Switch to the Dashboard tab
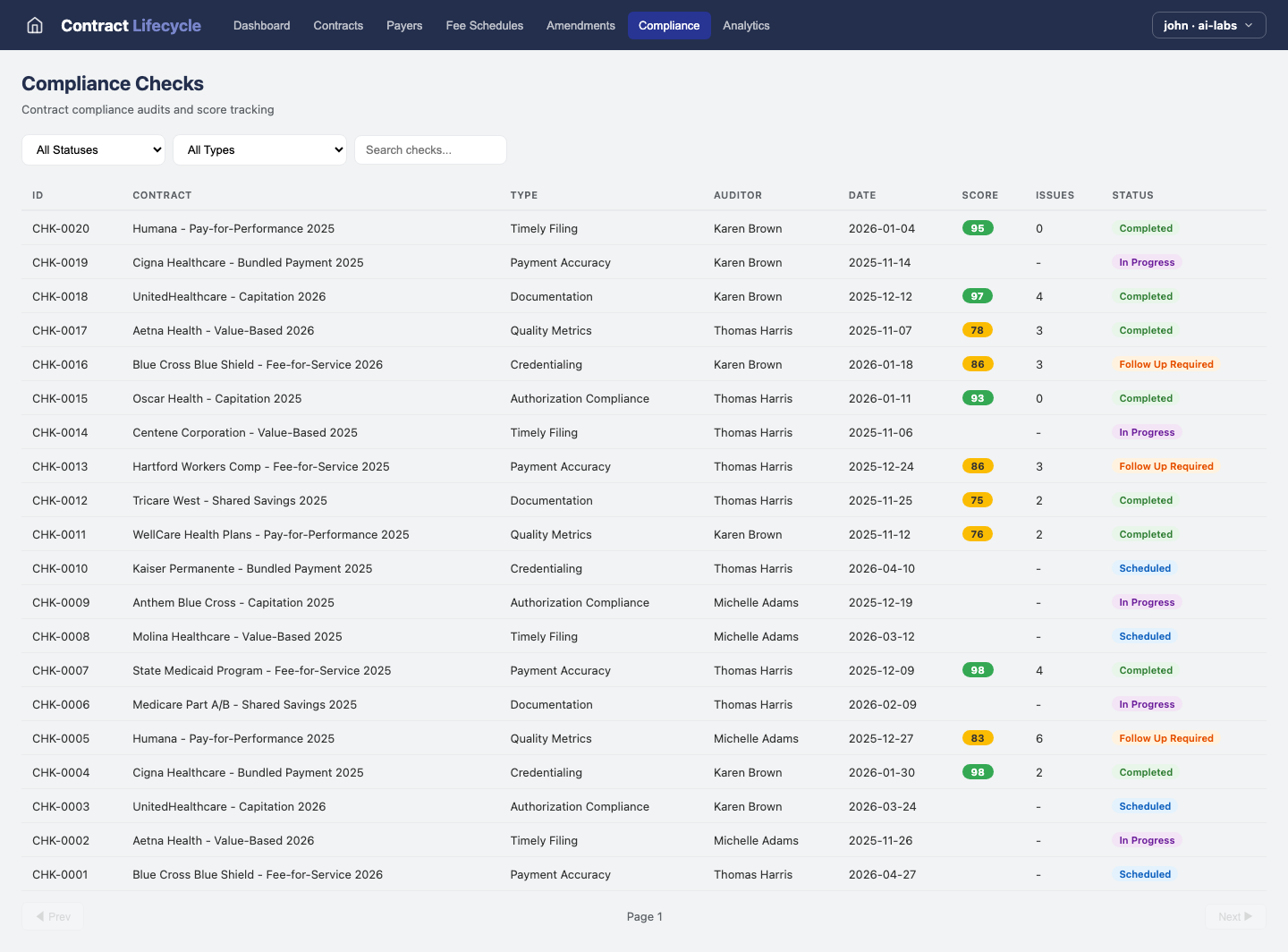 pos(261,25)
